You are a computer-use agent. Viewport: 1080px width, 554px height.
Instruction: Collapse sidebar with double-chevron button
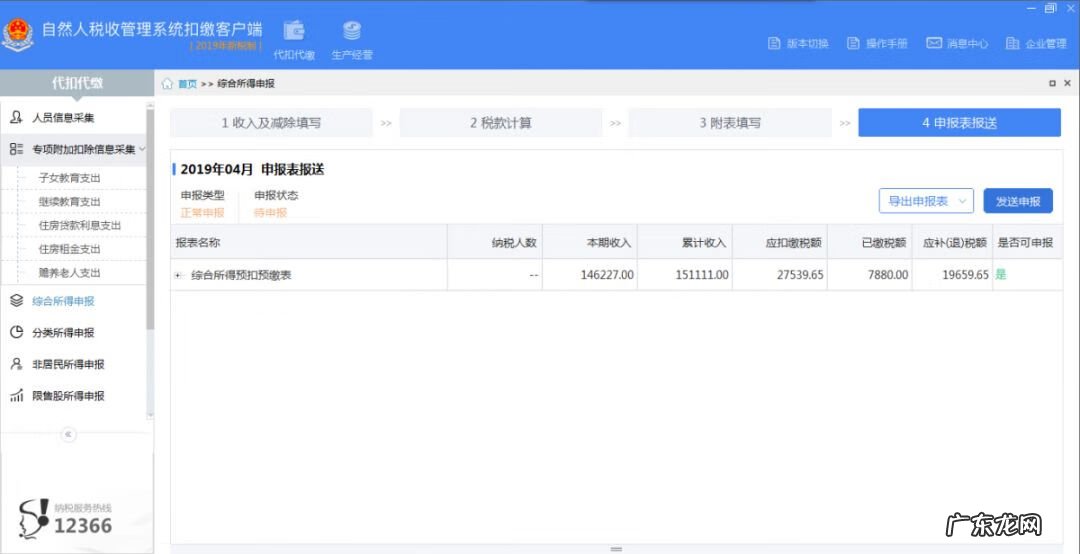68,434
